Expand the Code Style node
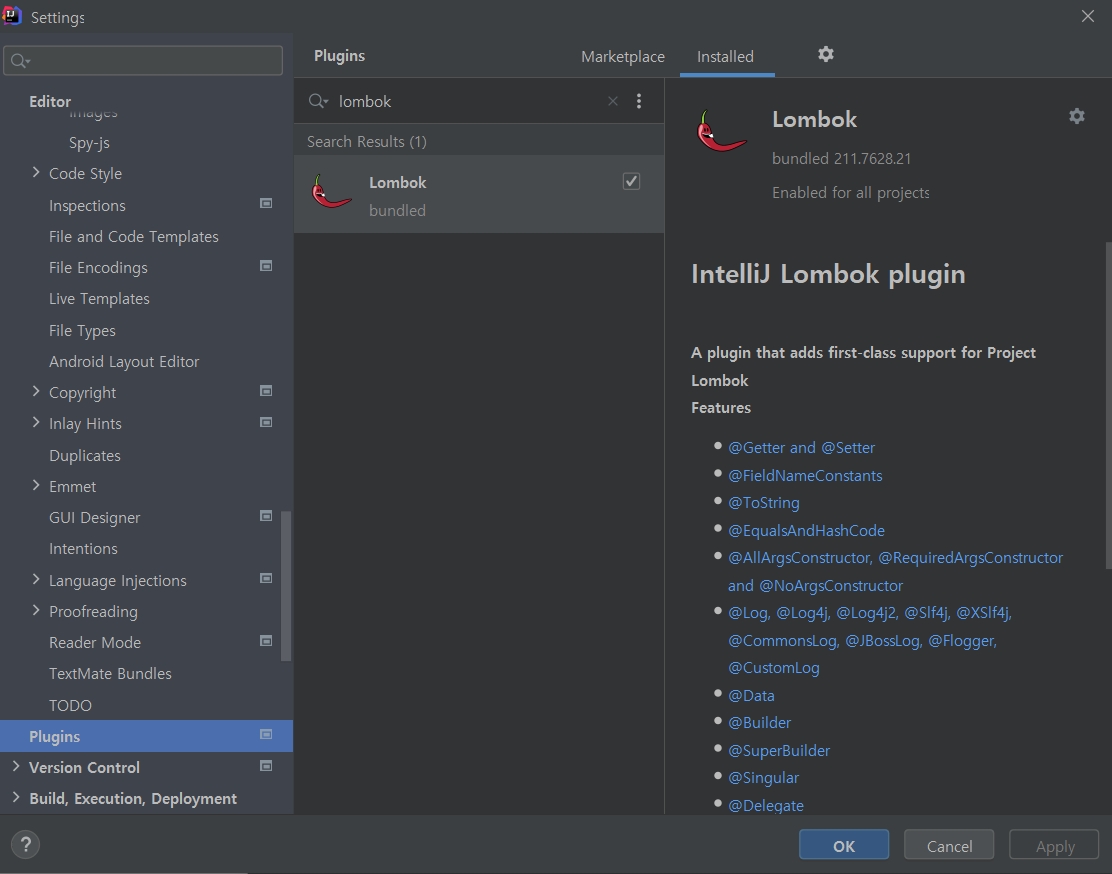The image size is (1112, 874). point(35,172)
